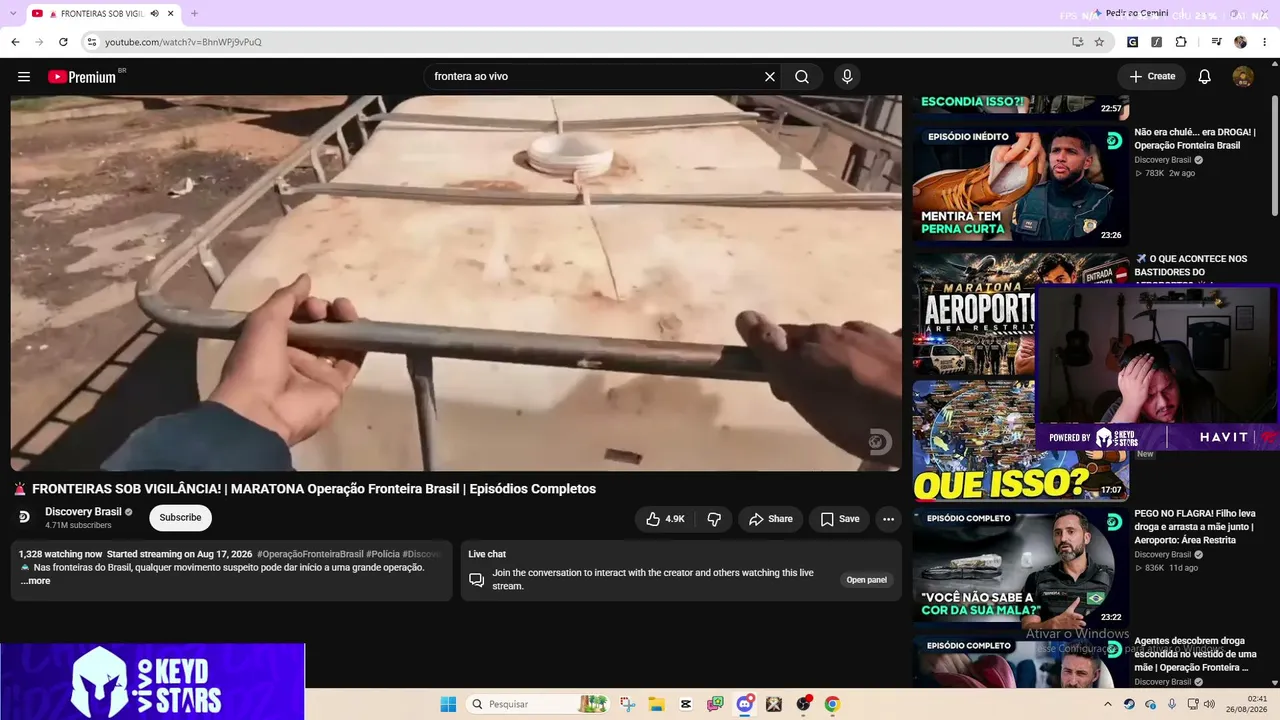This screenshot has width=1280, height=720.
Task: Click the #Polícia hashtag
Action: tap(383, 554)
